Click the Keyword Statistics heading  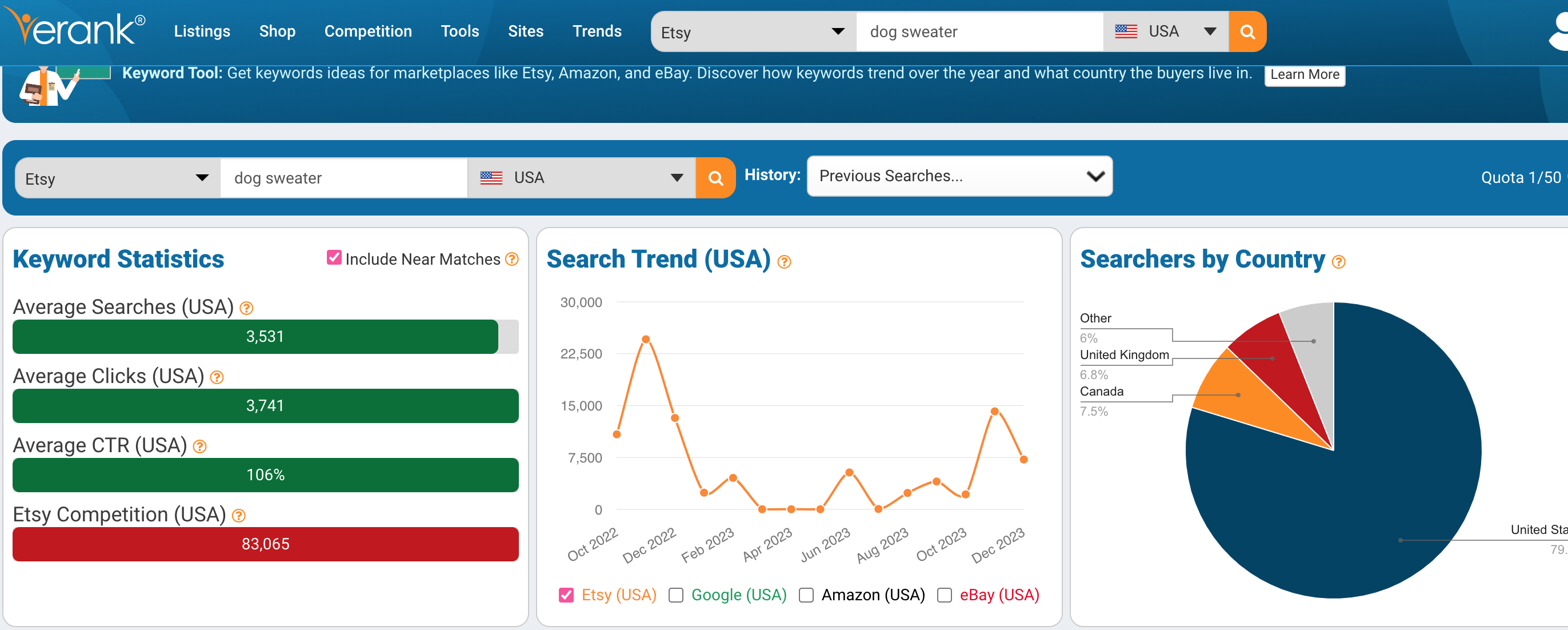[x=118, y=260]
